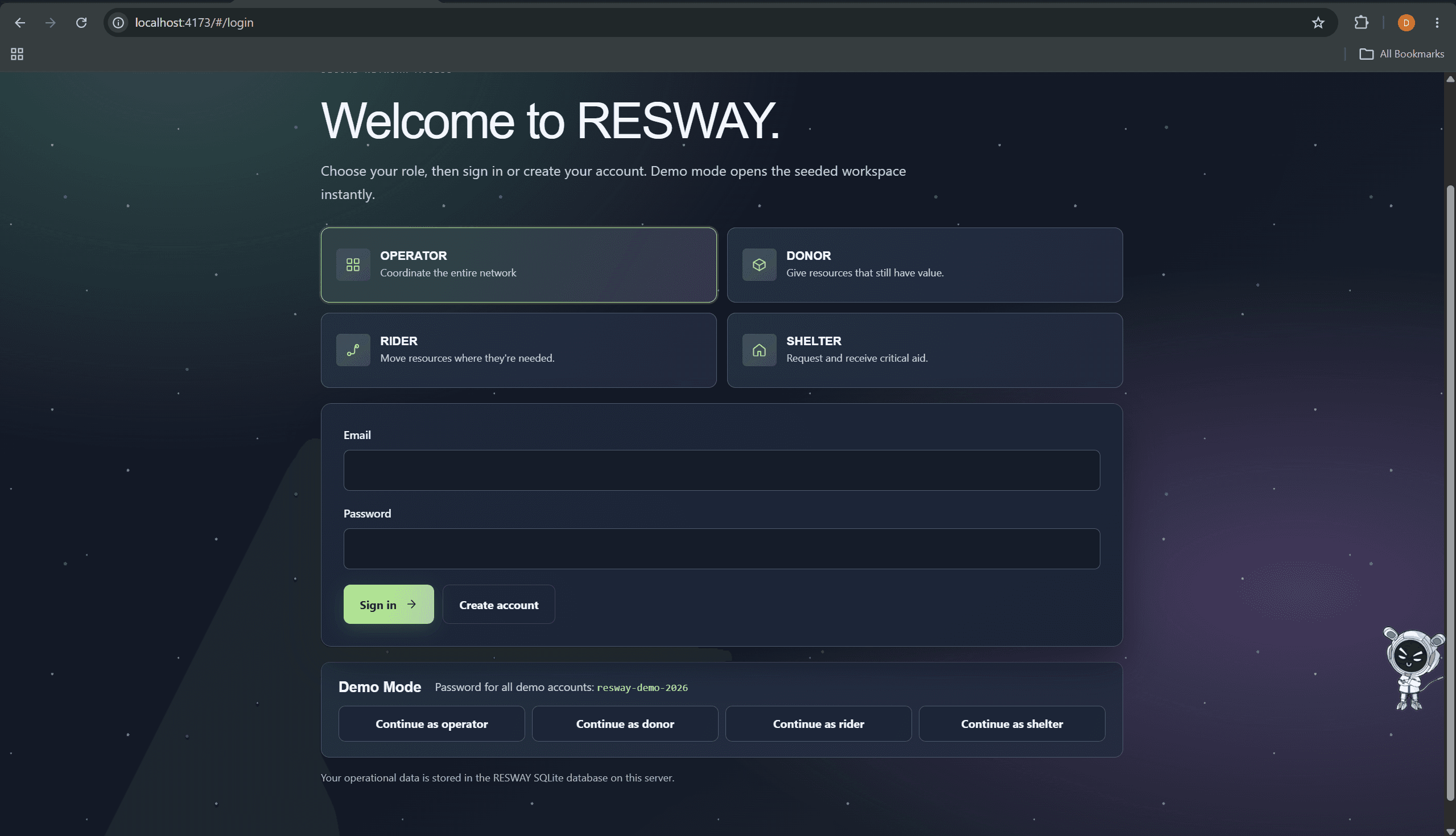Viewport: 1456px width, 836px height.
Task: Bookmark this page with the star icon
Action: click(1318, 22)
